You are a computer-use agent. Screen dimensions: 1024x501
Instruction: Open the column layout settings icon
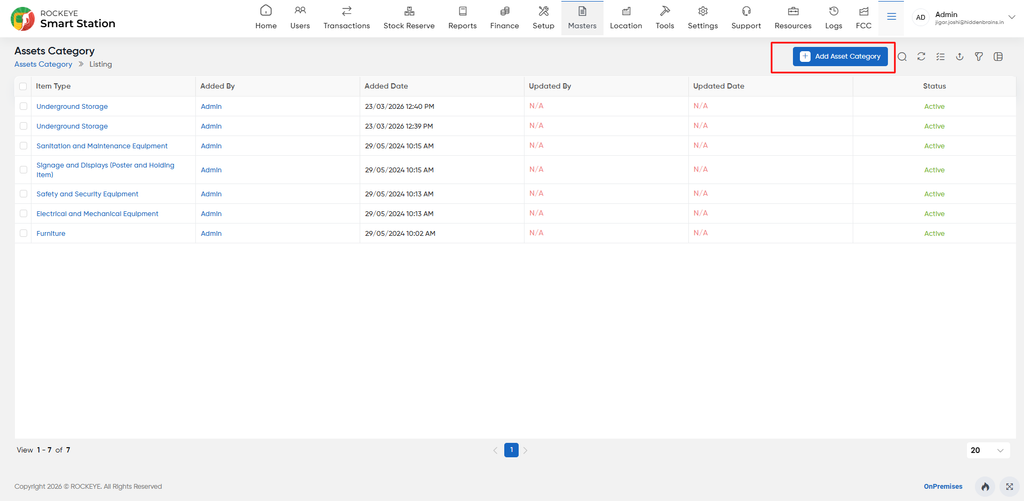pos(998,57)
